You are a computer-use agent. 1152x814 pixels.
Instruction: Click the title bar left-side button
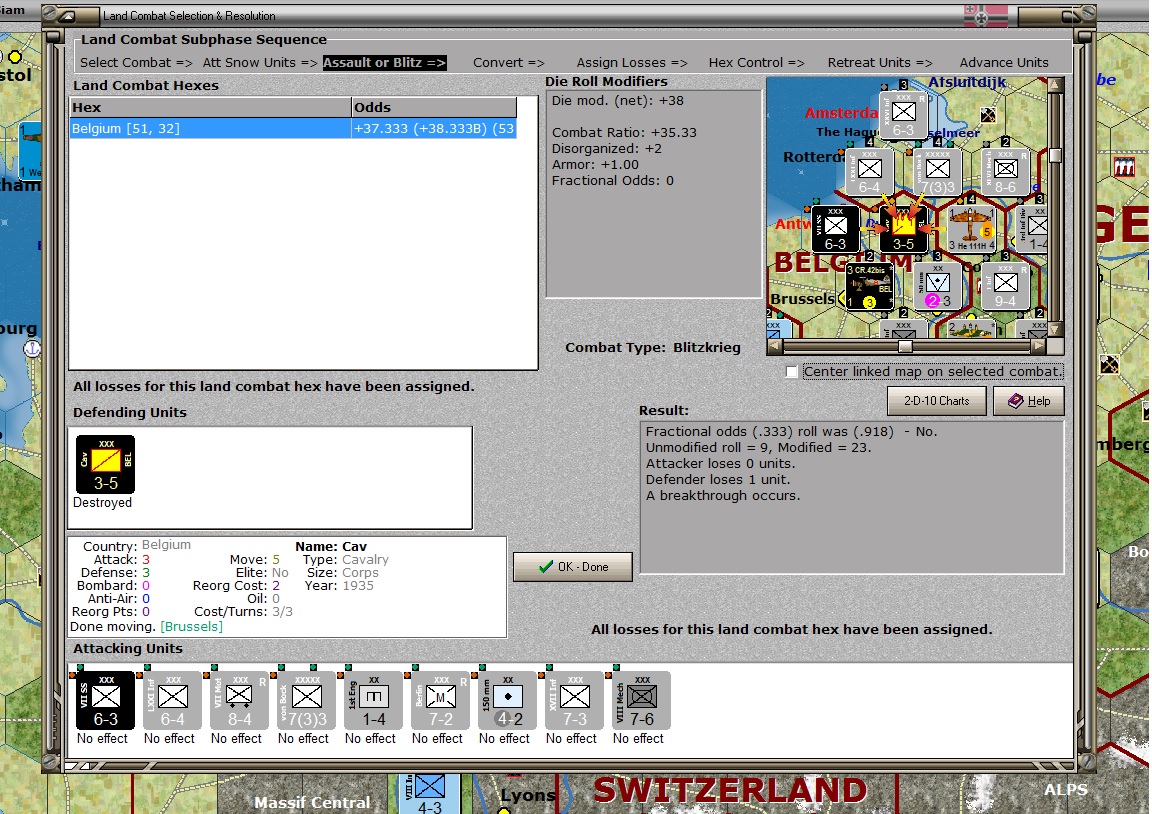pos(67,15)
